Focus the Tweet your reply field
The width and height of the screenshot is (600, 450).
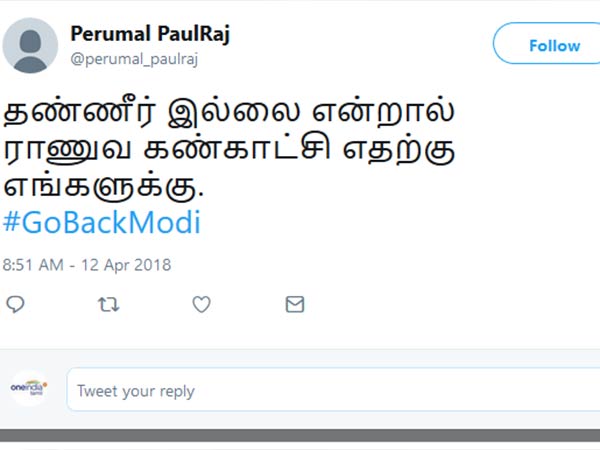point(330,390)
